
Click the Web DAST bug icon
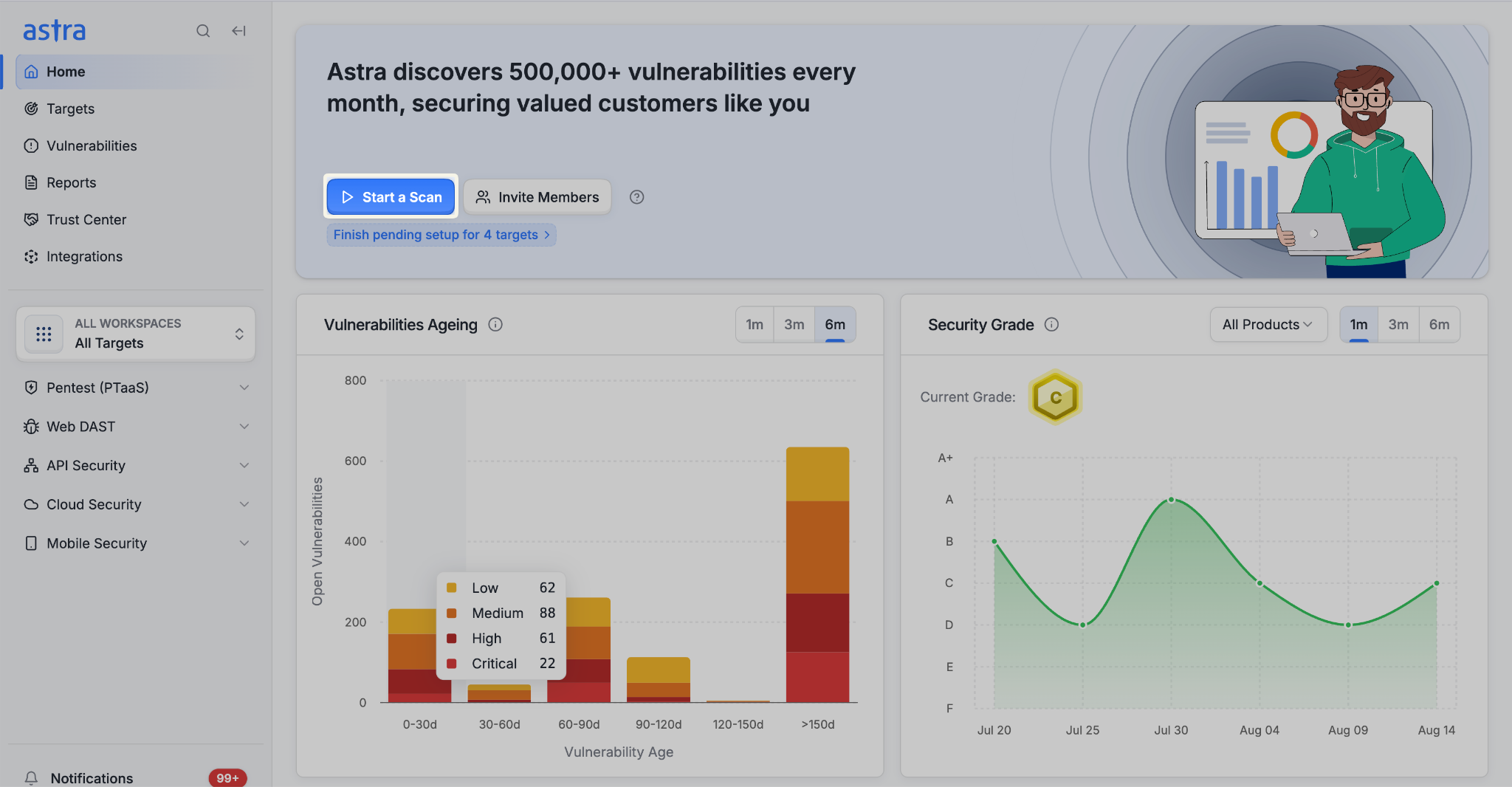[31, 427]
